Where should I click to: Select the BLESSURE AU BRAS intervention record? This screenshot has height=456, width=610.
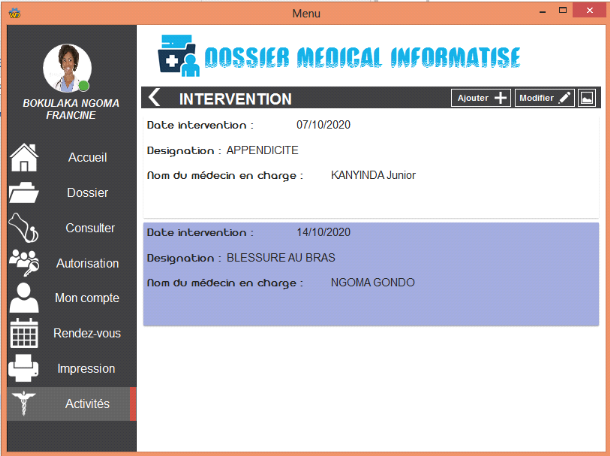[x=371, y=274]
